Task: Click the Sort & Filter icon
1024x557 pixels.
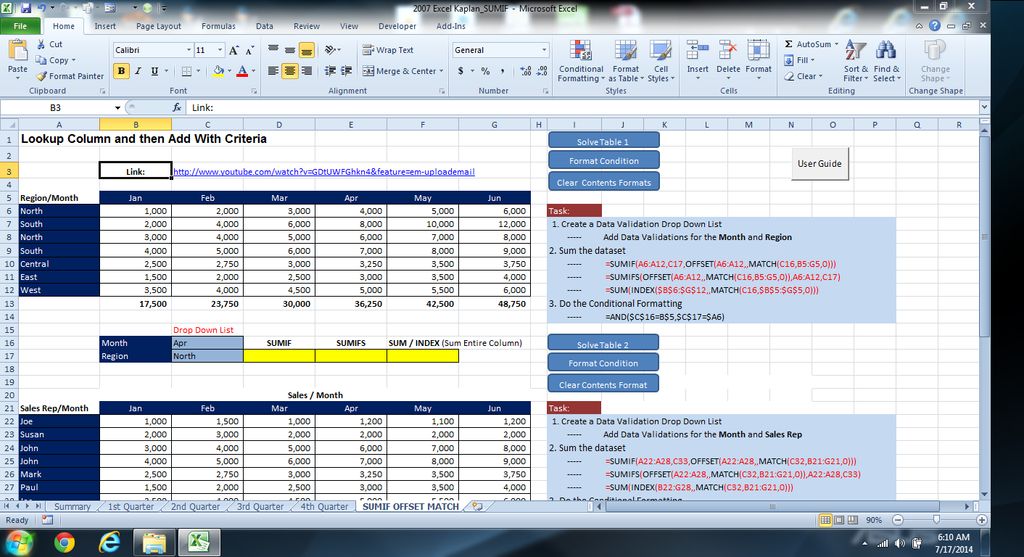Action: click(x=855, y=62)
